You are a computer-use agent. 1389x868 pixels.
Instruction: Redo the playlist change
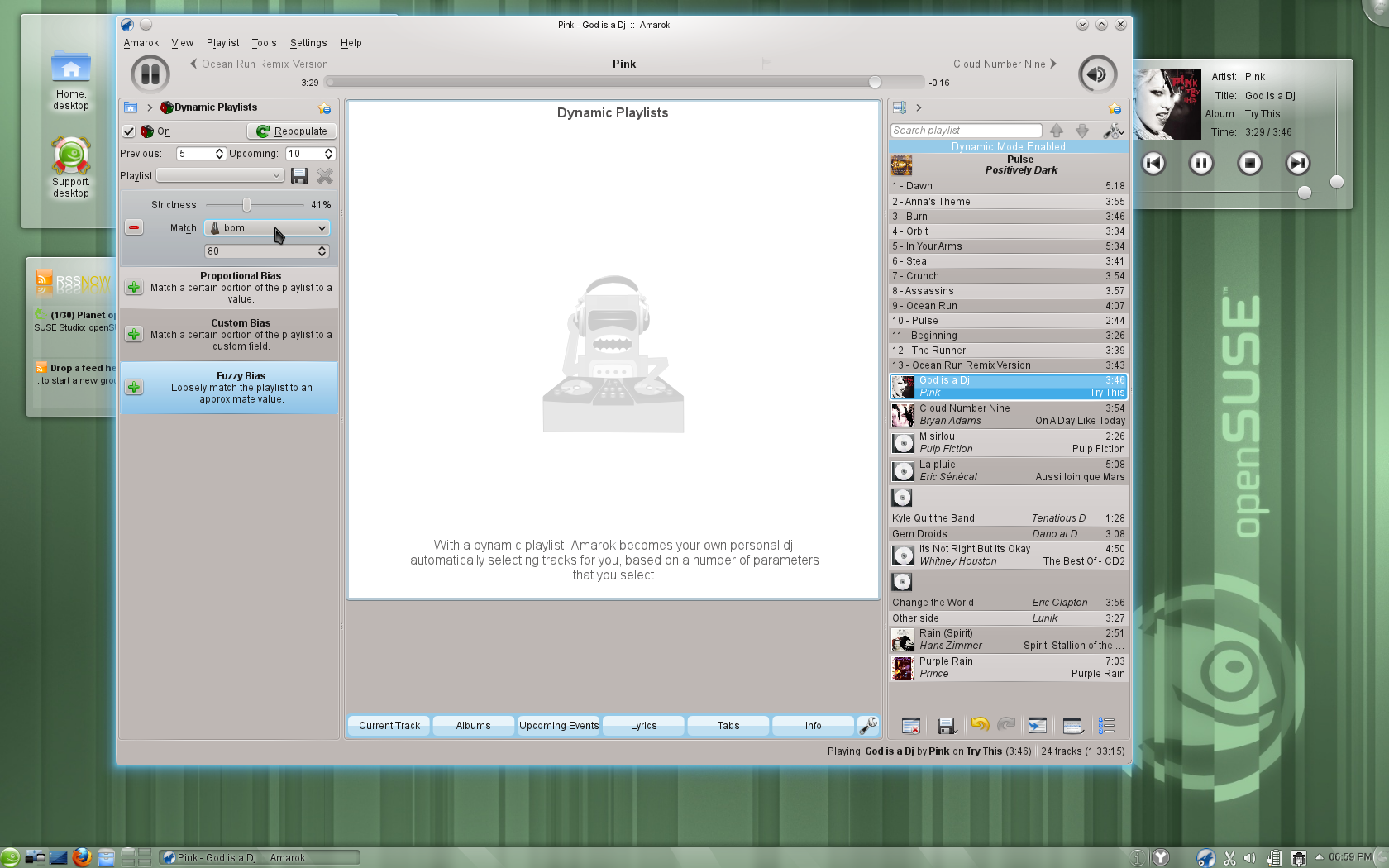pyautogui.click(x=1006, y=725)
